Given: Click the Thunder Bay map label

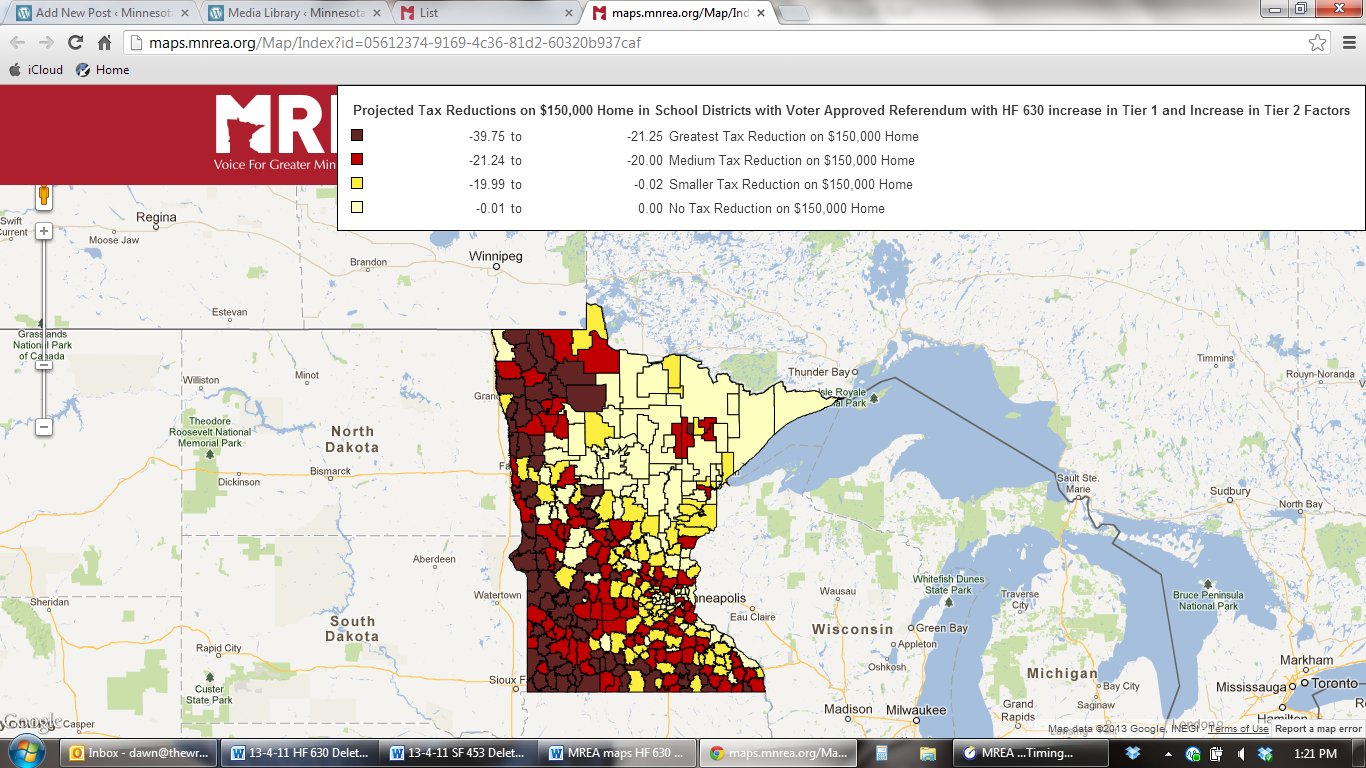Looking at the screenshot, I should coord(818,372).
